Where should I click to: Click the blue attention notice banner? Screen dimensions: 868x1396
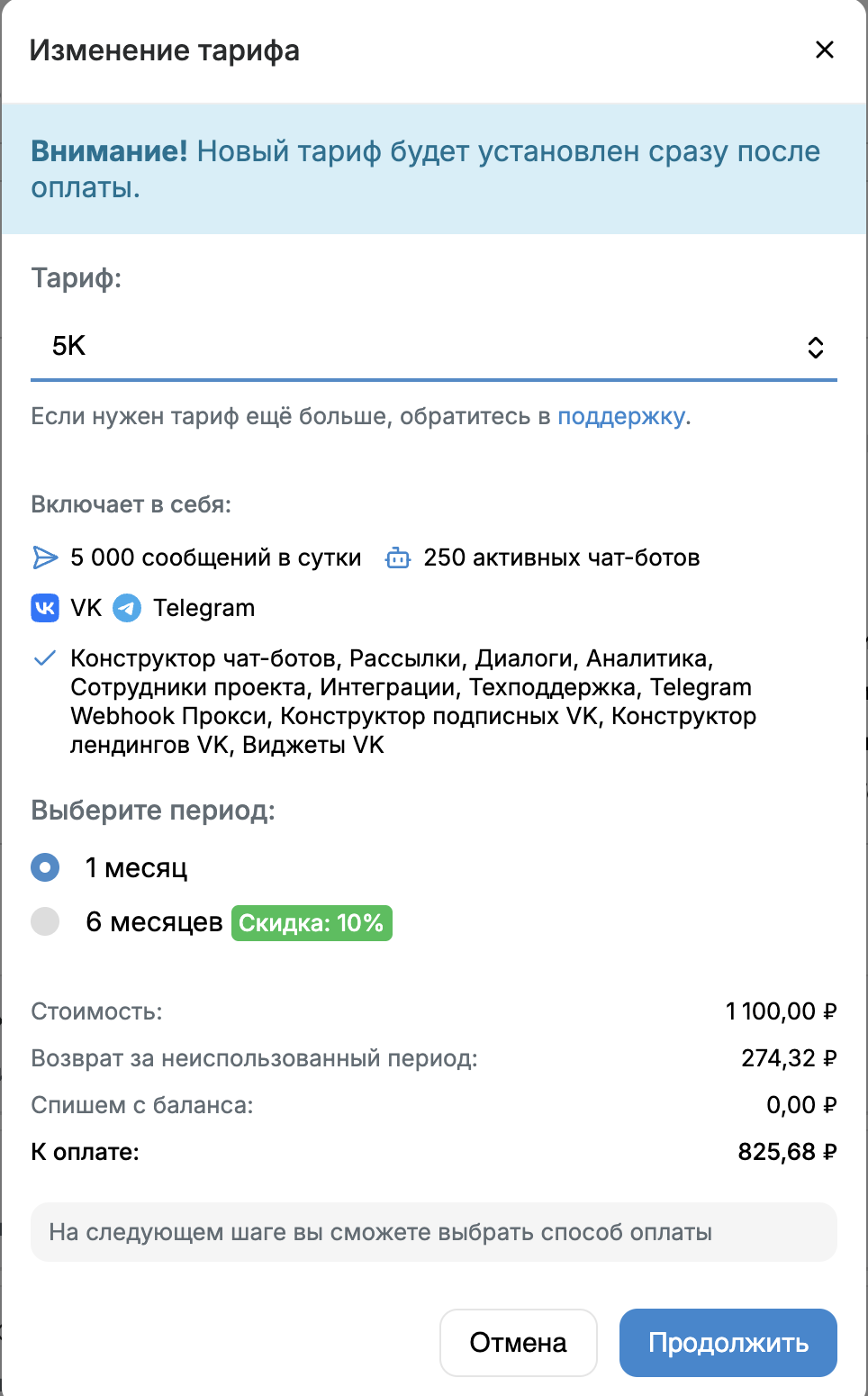[433, 169]
